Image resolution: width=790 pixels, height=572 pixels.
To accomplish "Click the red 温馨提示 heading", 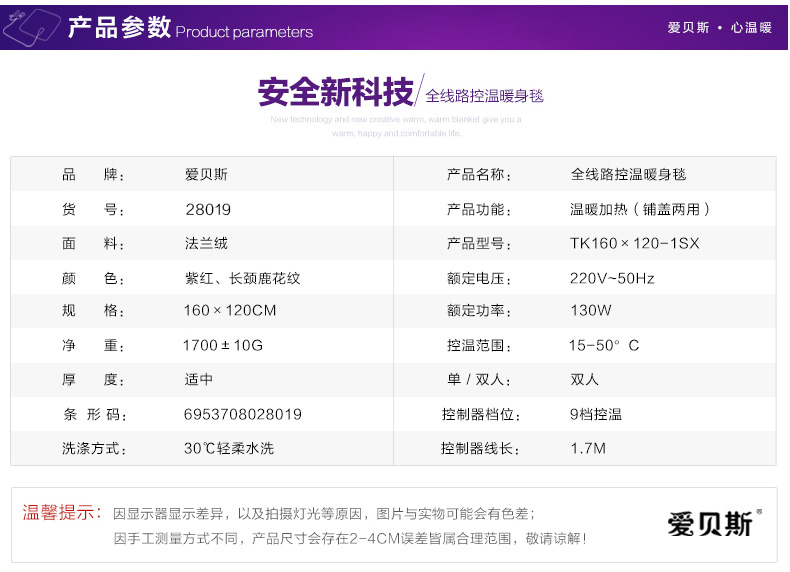I will pyautogui.click(x=62, y=513).
